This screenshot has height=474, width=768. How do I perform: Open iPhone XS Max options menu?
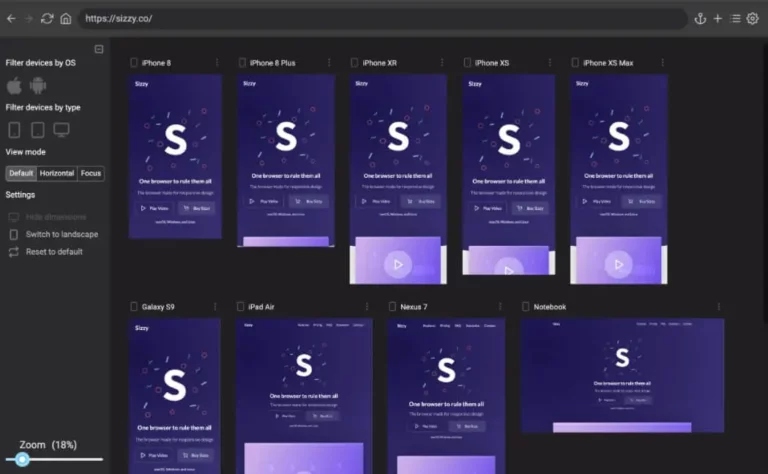662,63
